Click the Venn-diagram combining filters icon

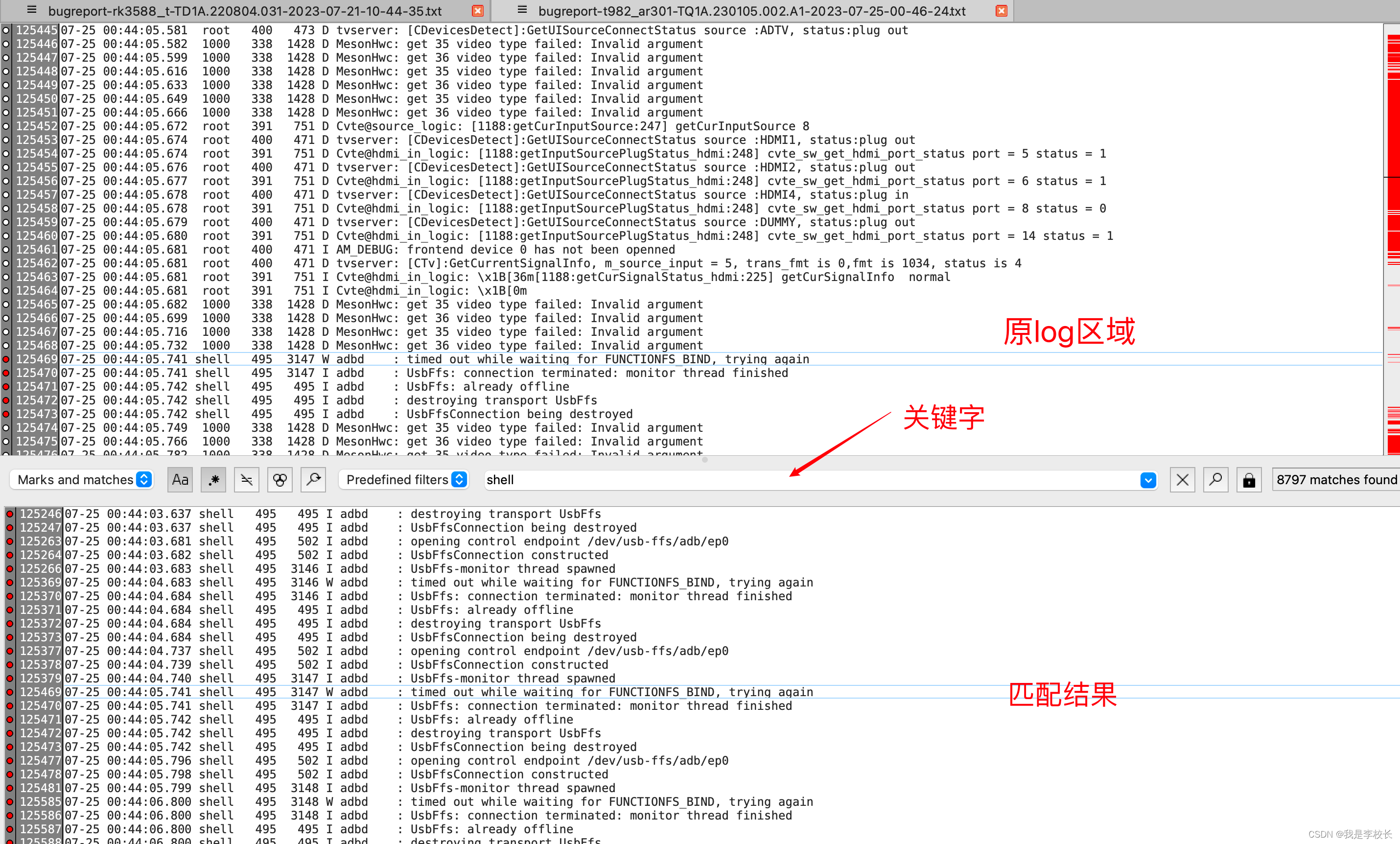(x=280, y=480)
